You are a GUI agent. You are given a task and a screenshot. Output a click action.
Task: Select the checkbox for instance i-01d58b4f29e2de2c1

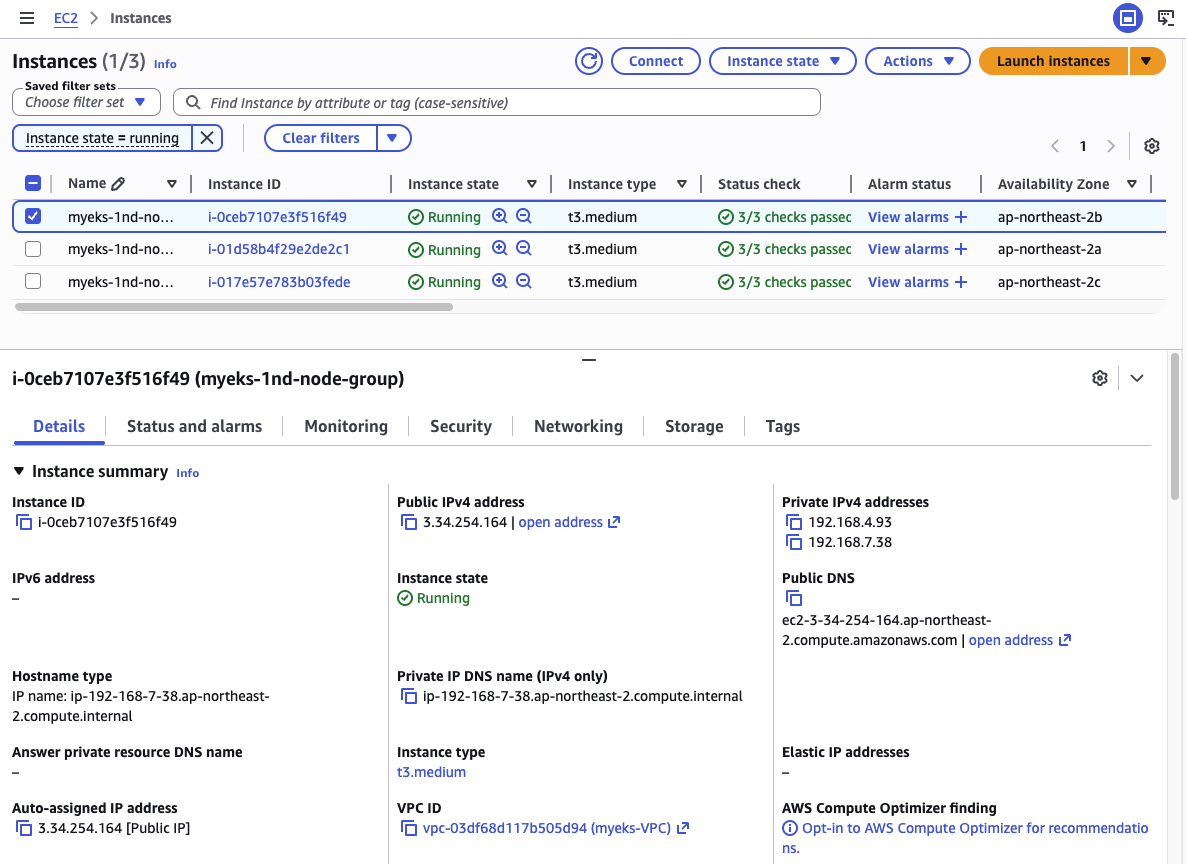click(x=33, y=249)
